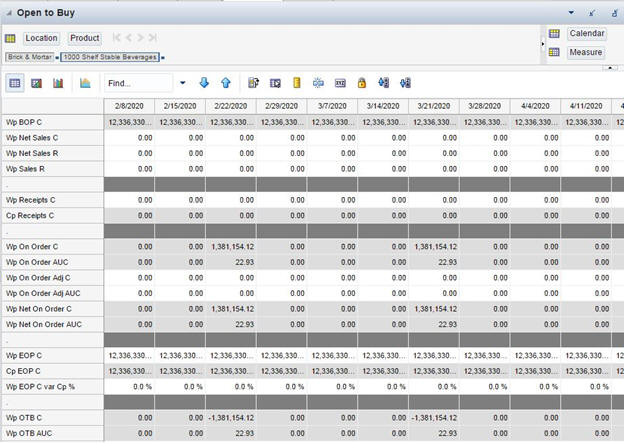
Task: Click the grid icon beside Calendar
Action: (x=554, y=33)
